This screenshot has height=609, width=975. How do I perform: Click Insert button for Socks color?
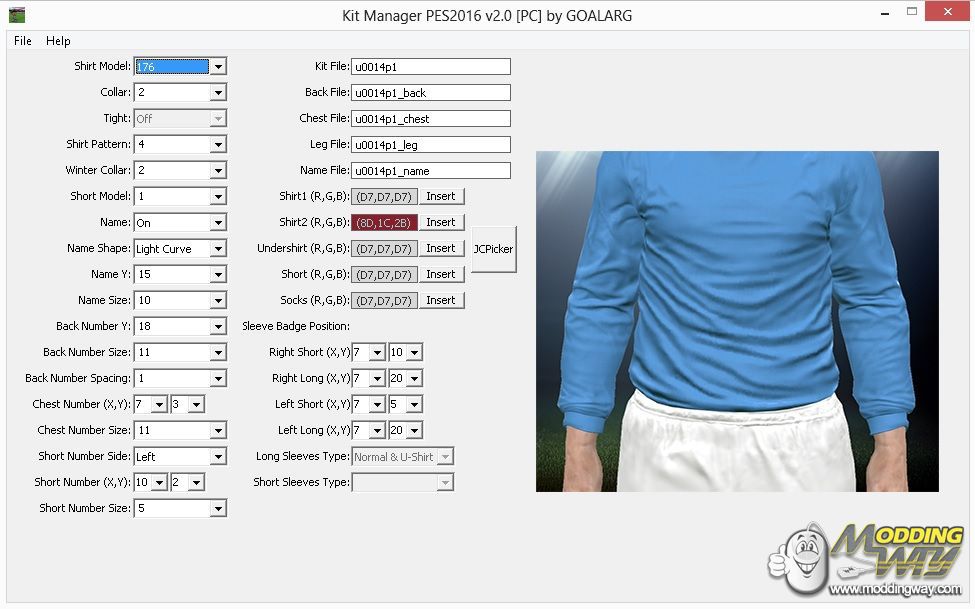(x=440, y=301)
